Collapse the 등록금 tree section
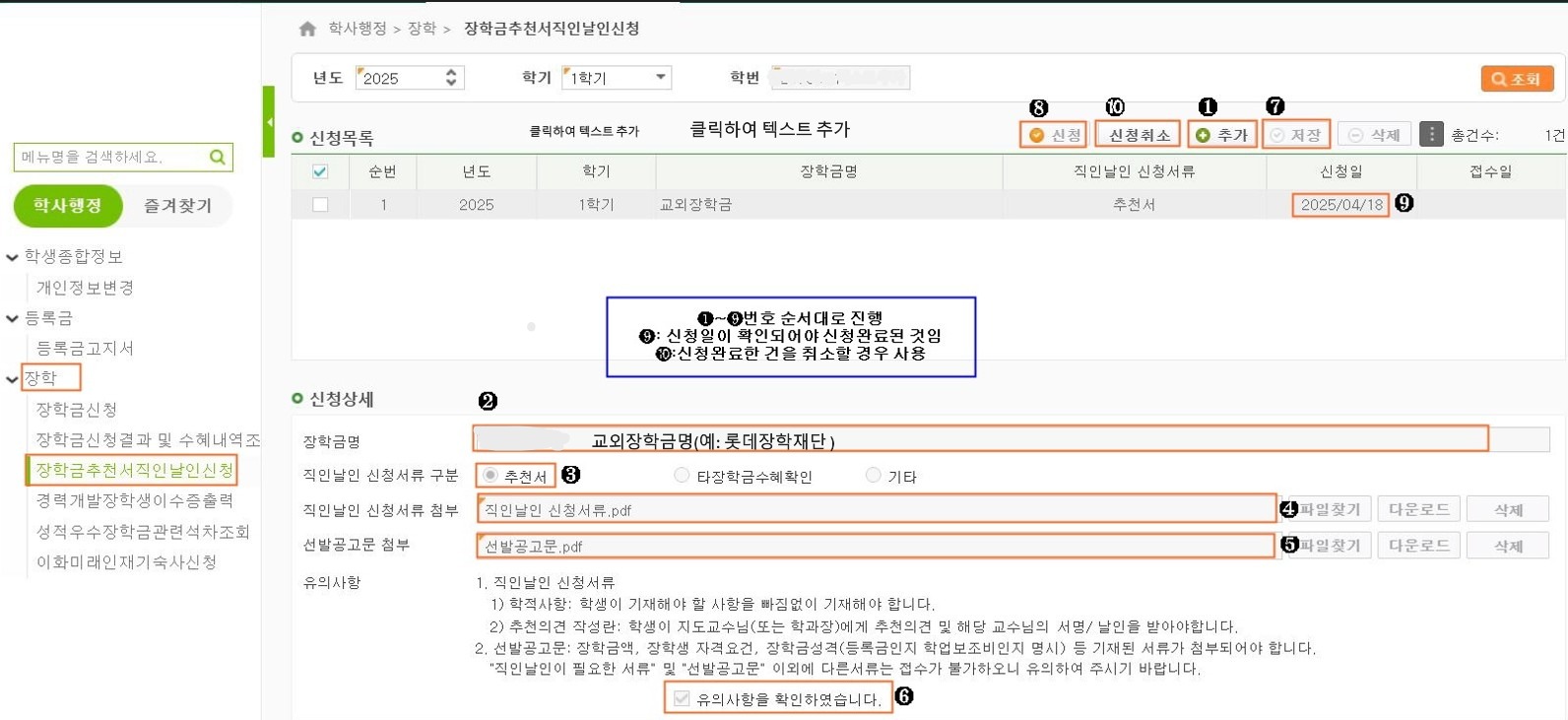The height and width of the screenshot is (720, 1568). tap(13, 318)
